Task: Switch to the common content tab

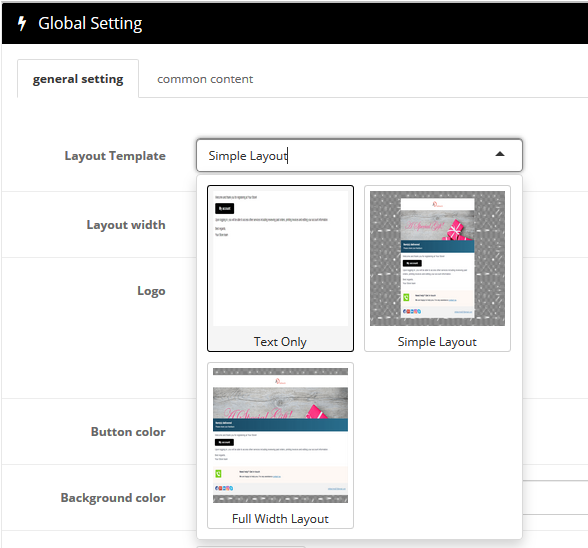Action: point(205,79)
